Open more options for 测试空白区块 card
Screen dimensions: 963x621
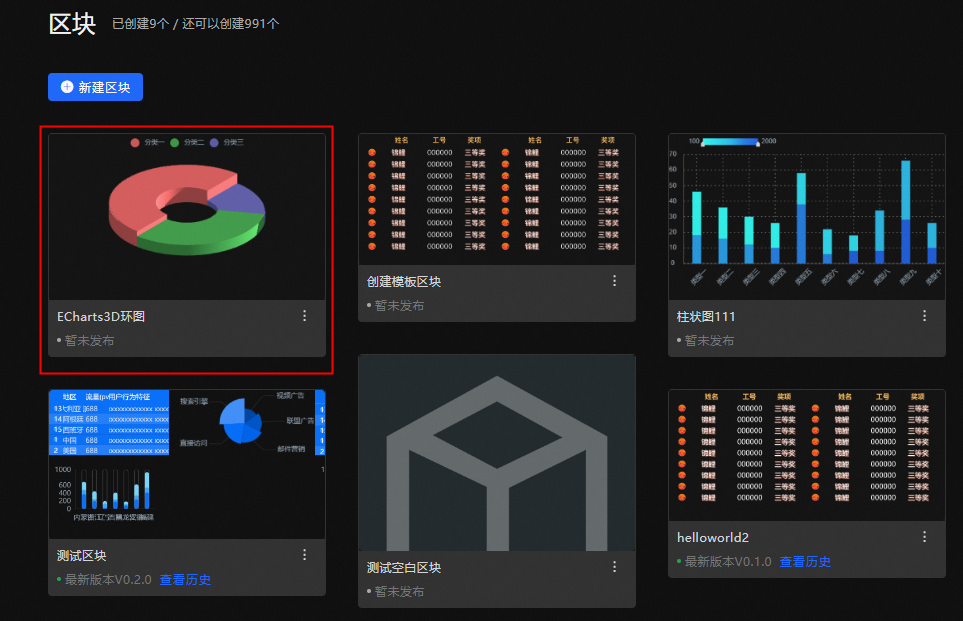(615, 567)
